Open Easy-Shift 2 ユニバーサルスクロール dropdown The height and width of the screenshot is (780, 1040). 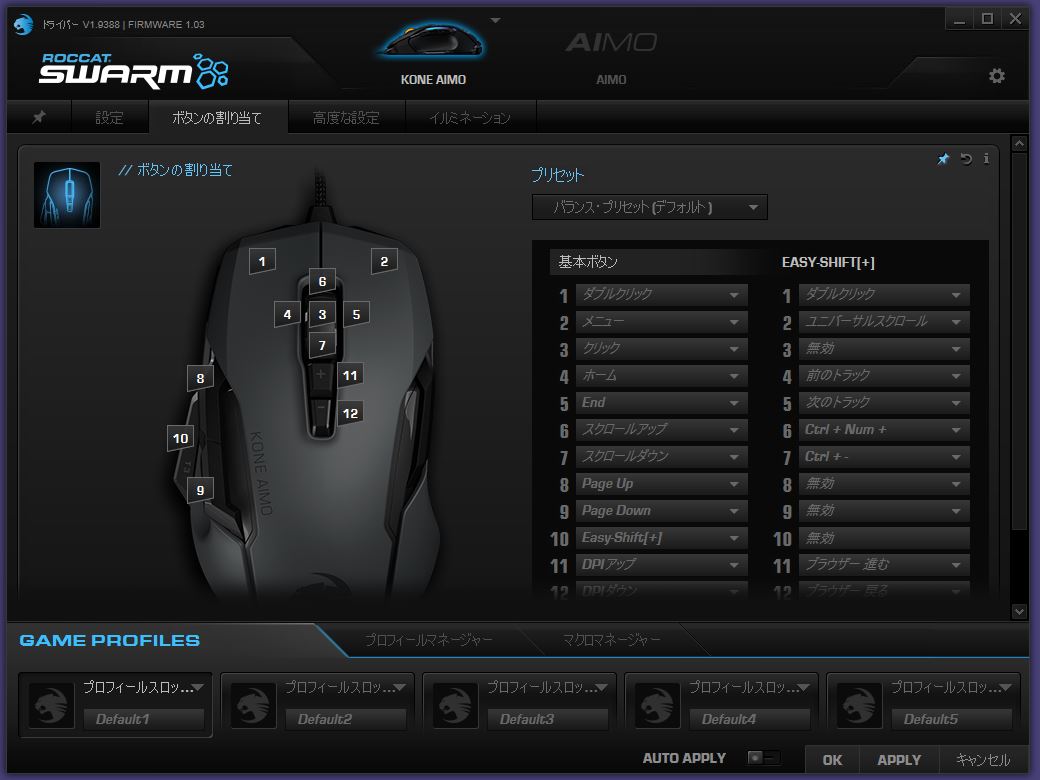[x=884, y=322]
